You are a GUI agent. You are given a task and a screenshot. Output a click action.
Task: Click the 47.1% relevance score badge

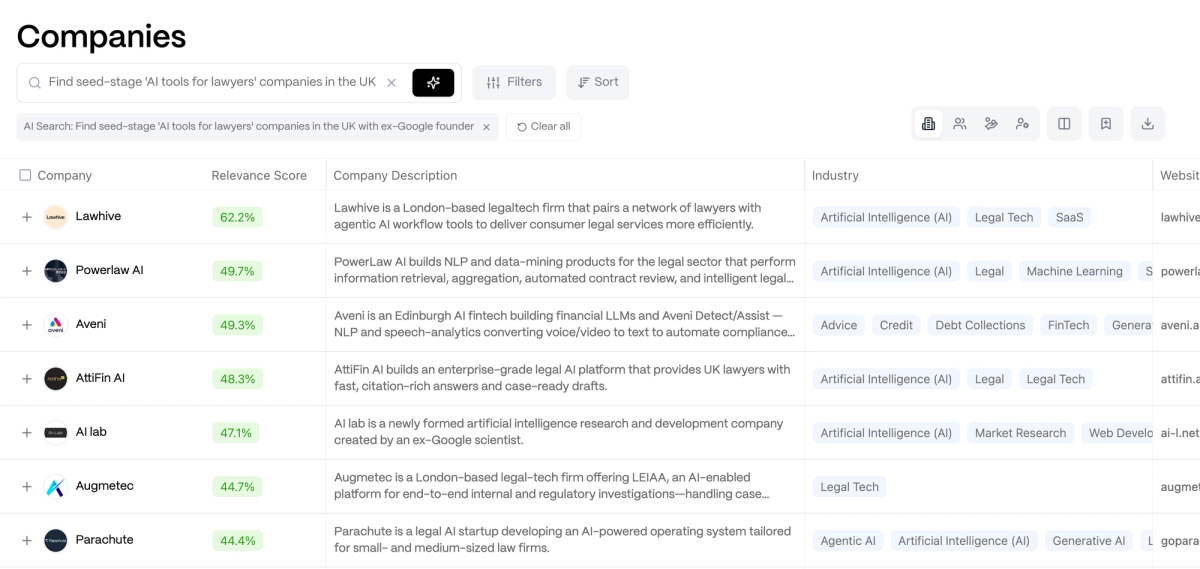[x=236, y=433]
